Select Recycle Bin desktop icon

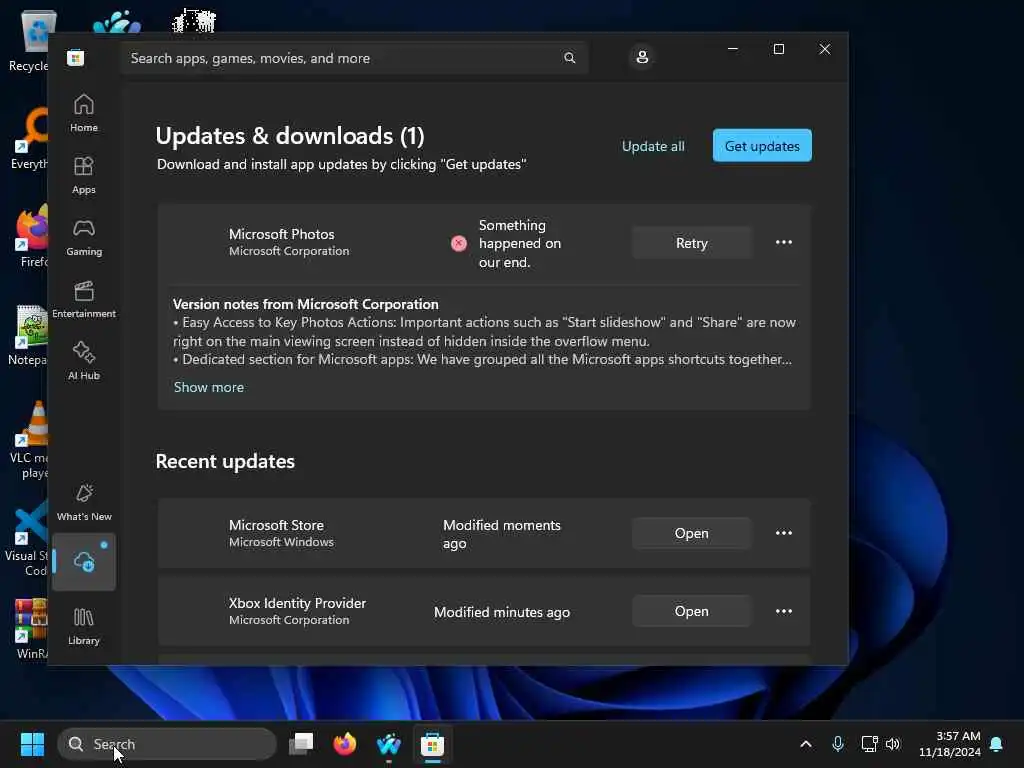tap(28, 40)
